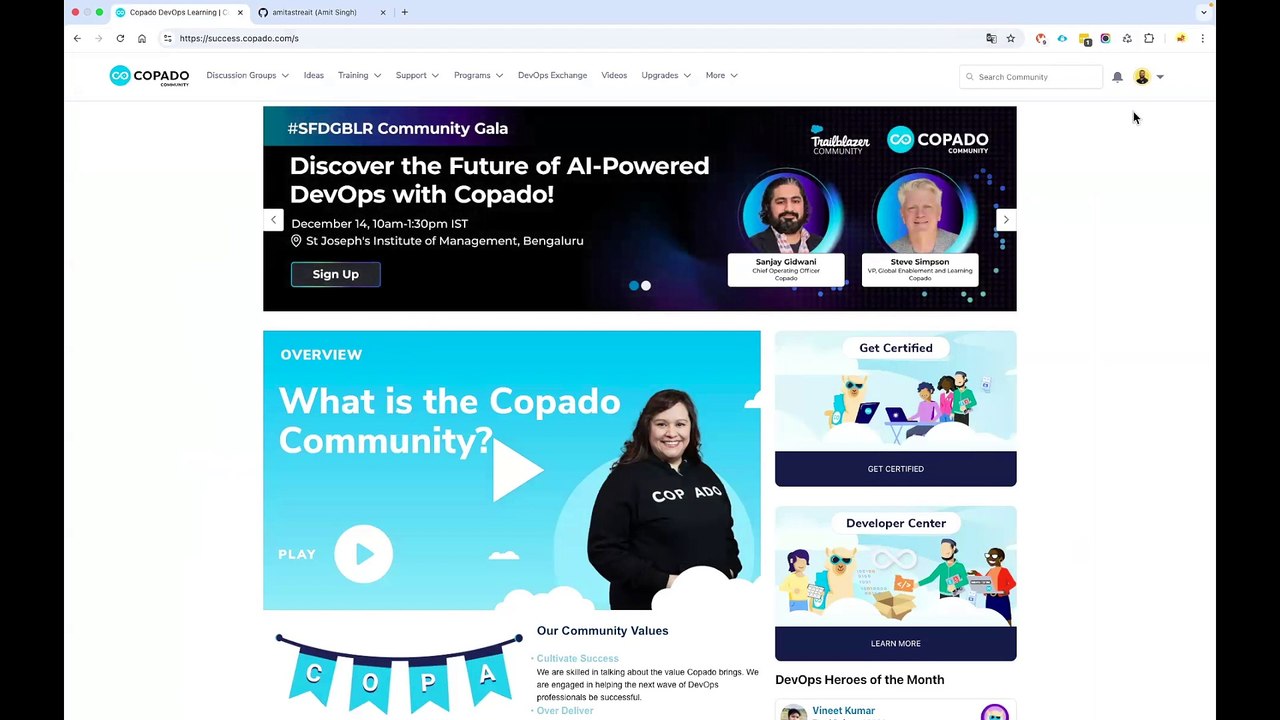Click the "#SFDGBLR Community Gala" banner title
The image size is (1280, 720).
coord(398,129)
